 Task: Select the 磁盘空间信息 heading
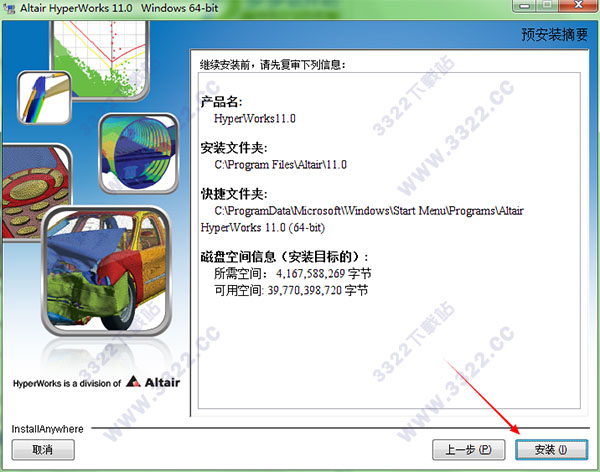pyautogui.click(x=284, y=257)
